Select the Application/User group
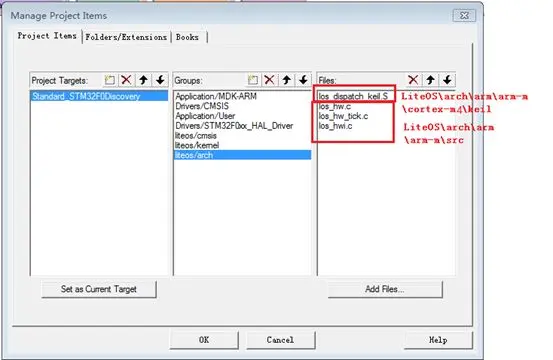553x360 pixels. (242, 116)
